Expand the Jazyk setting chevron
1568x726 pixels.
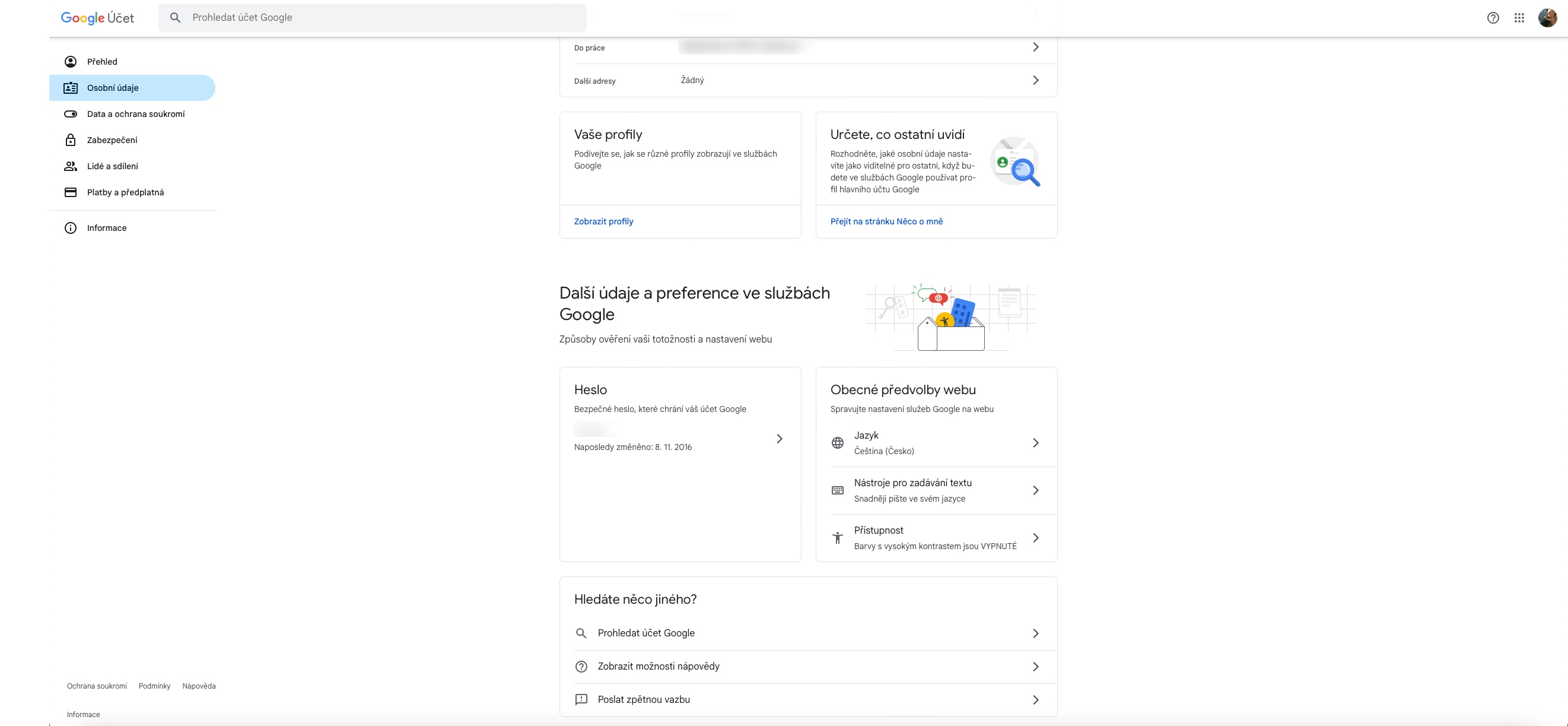[1035, 443]
